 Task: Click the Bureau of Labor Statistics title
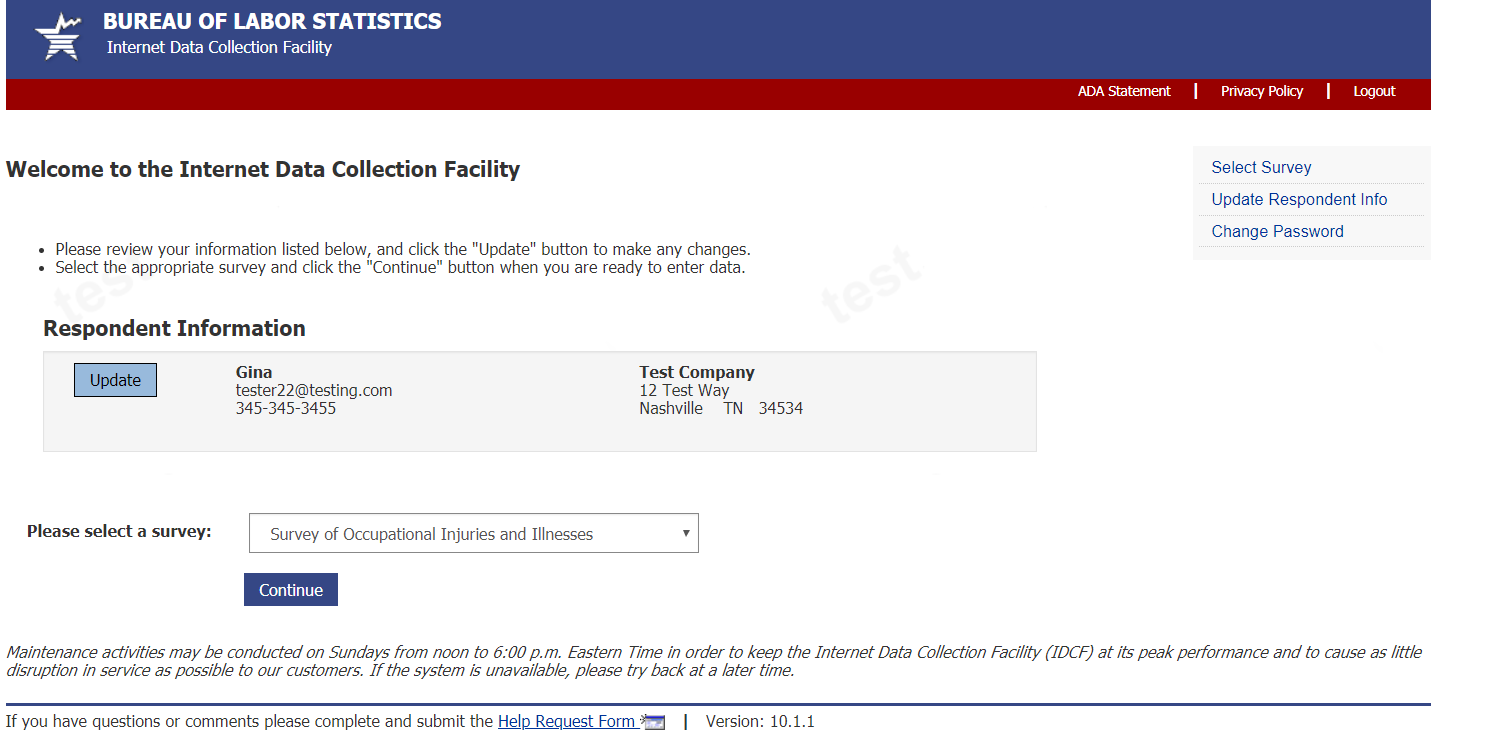click(272, 21)
